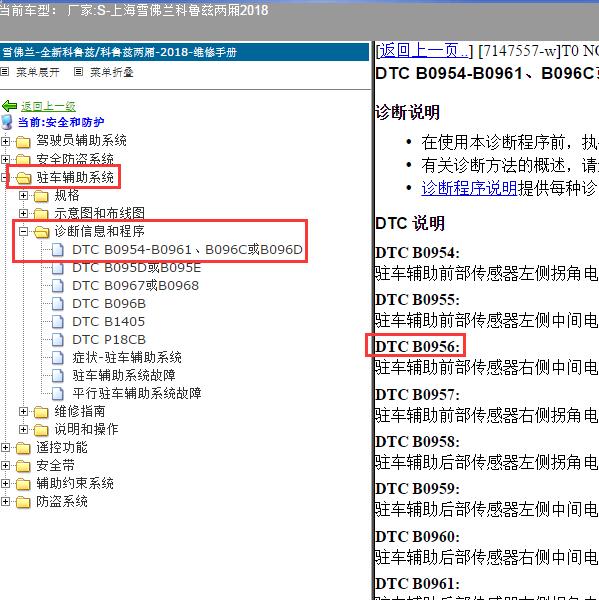The height and width of the screenshot is (600, 599).
Task: Expand the 维修指南 subfolder
Action: (x=23, y=411)
